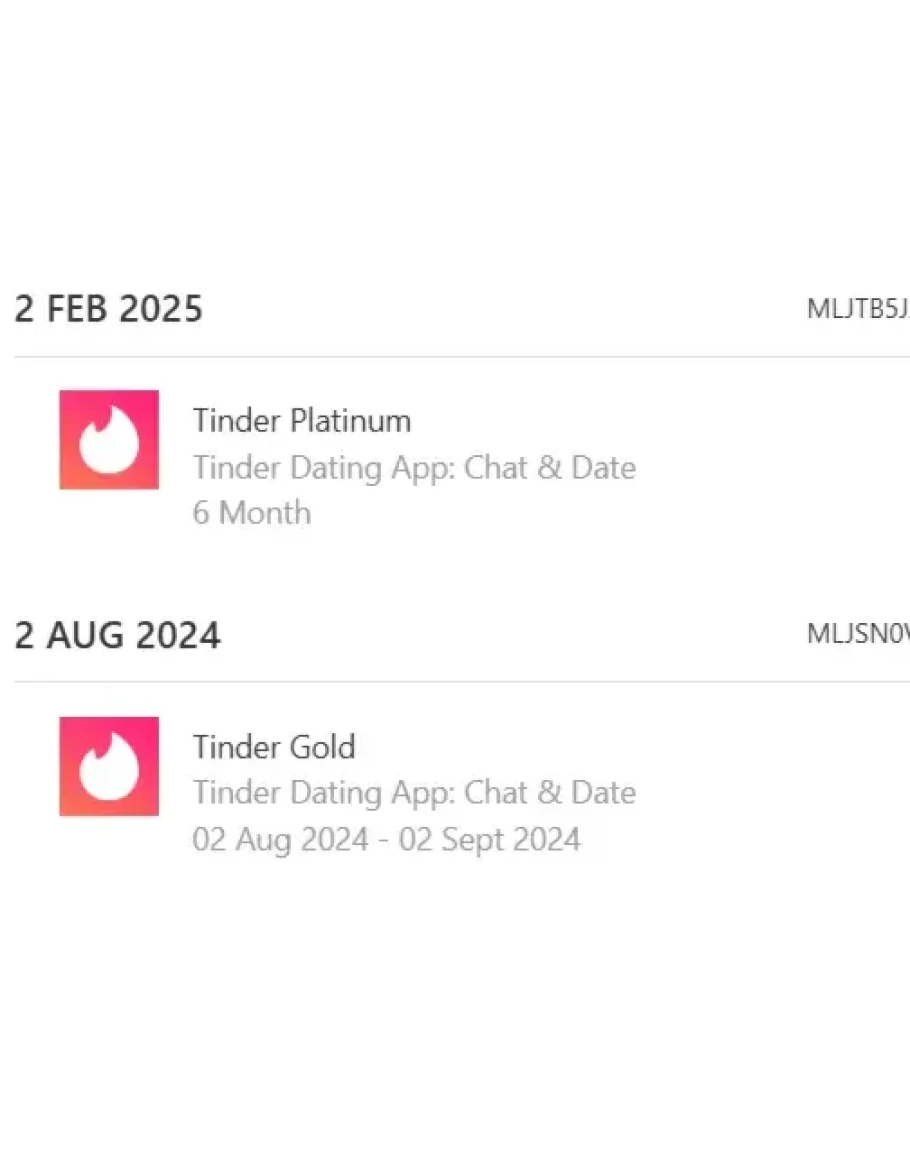
Task: Open the Tinder Platinum purchase title
Action: (x=301, y=421)
